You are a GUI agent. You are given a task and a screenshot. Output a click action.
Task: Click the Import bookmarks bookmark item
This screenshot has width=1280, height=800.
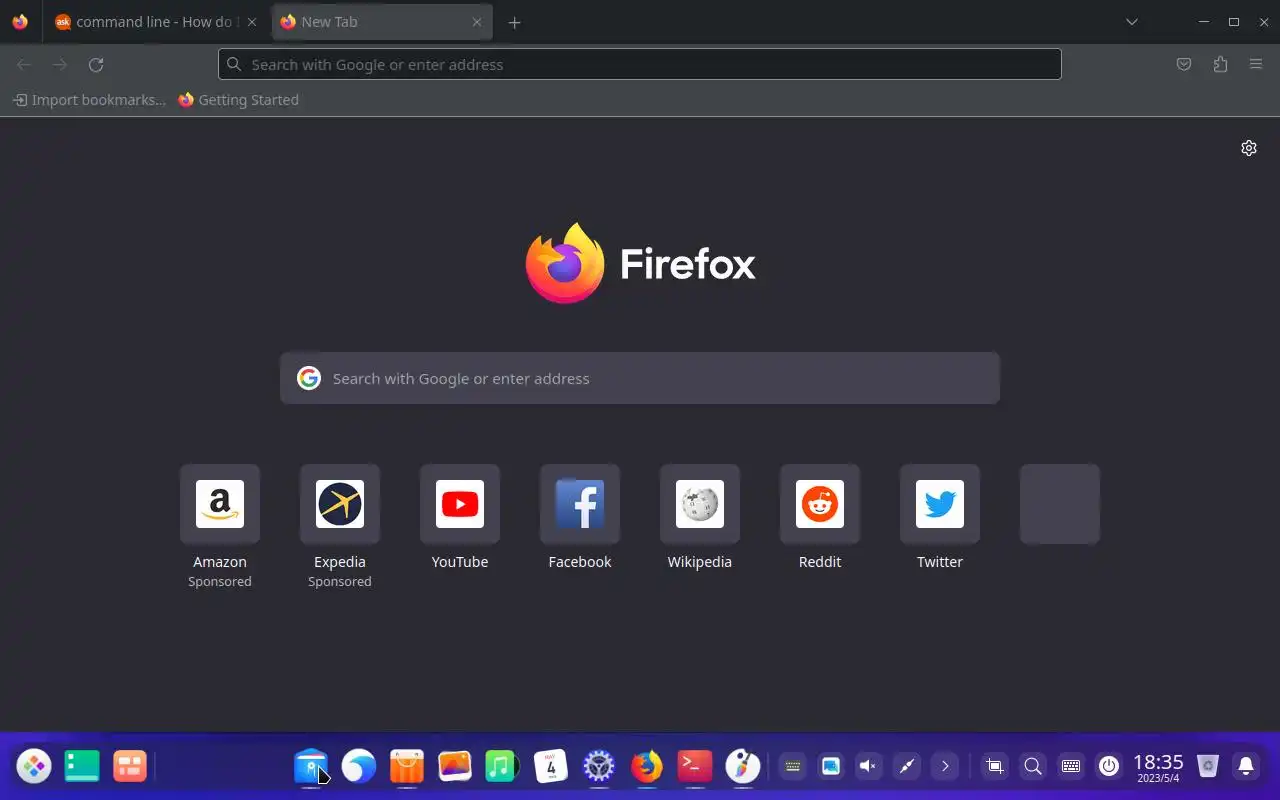tap(89, 100)
